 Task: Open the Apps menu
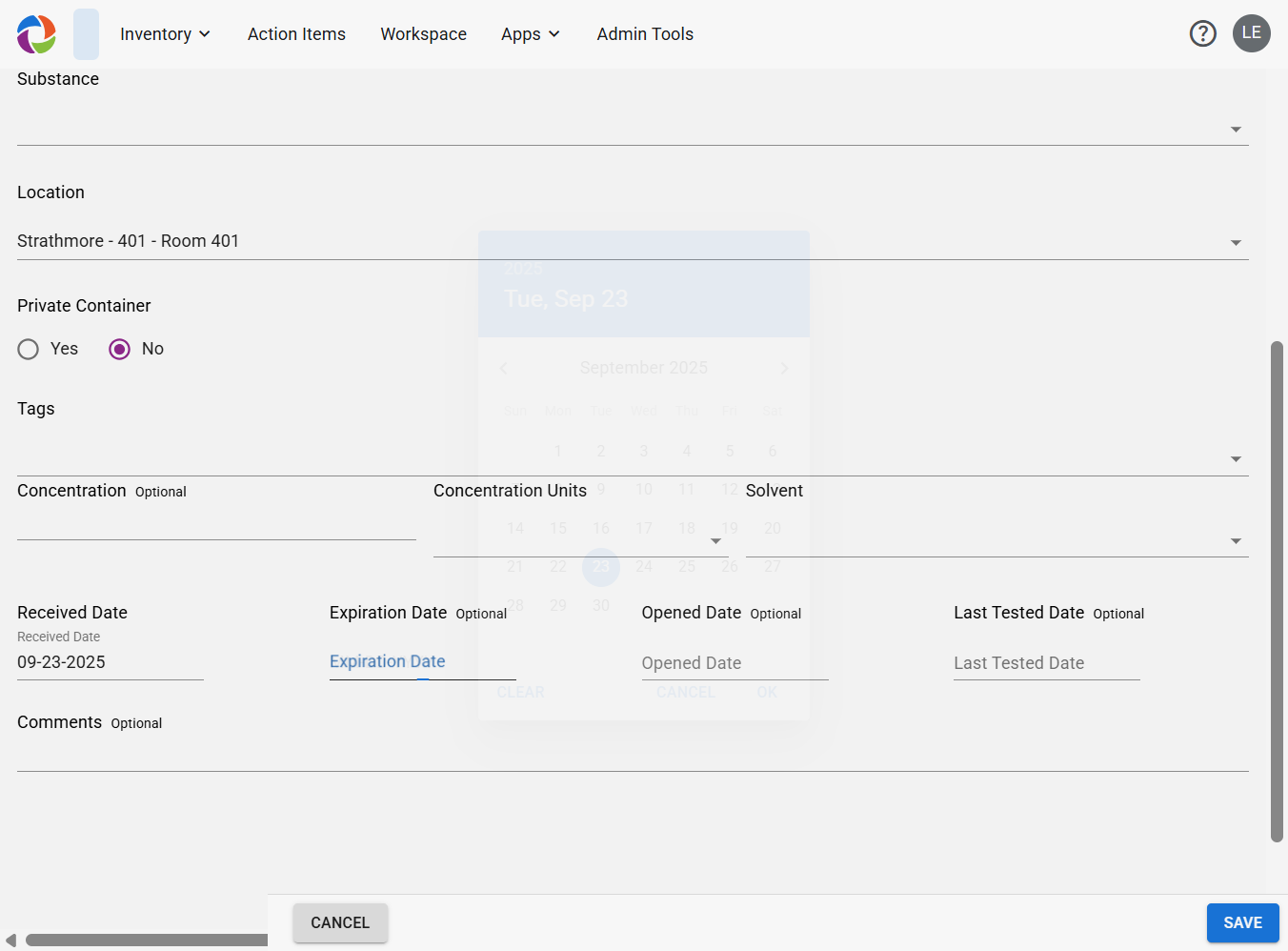tap(530, 34)
